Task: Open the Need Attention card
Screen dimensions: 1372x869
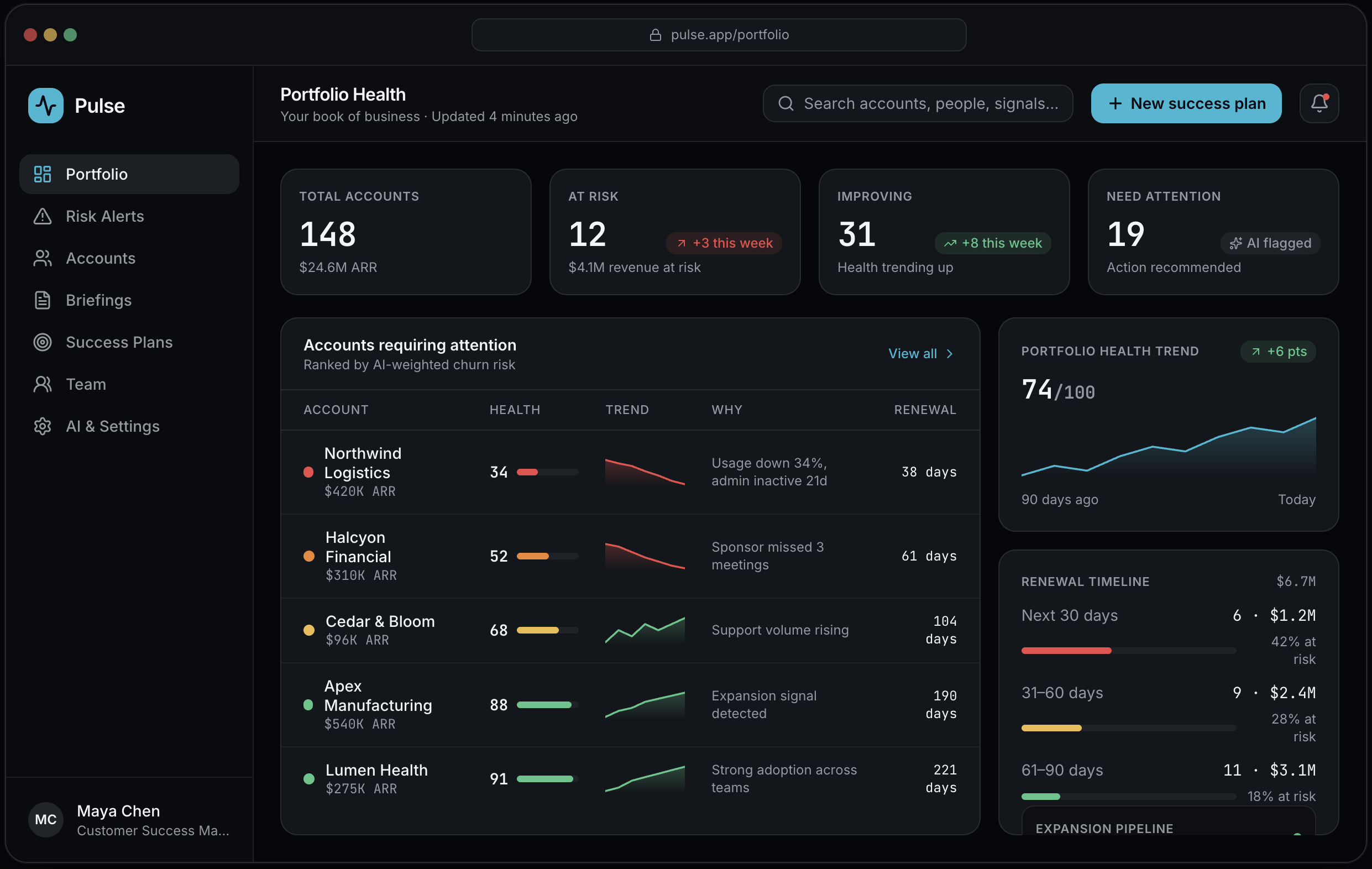Action: (x=1213, y=232)
